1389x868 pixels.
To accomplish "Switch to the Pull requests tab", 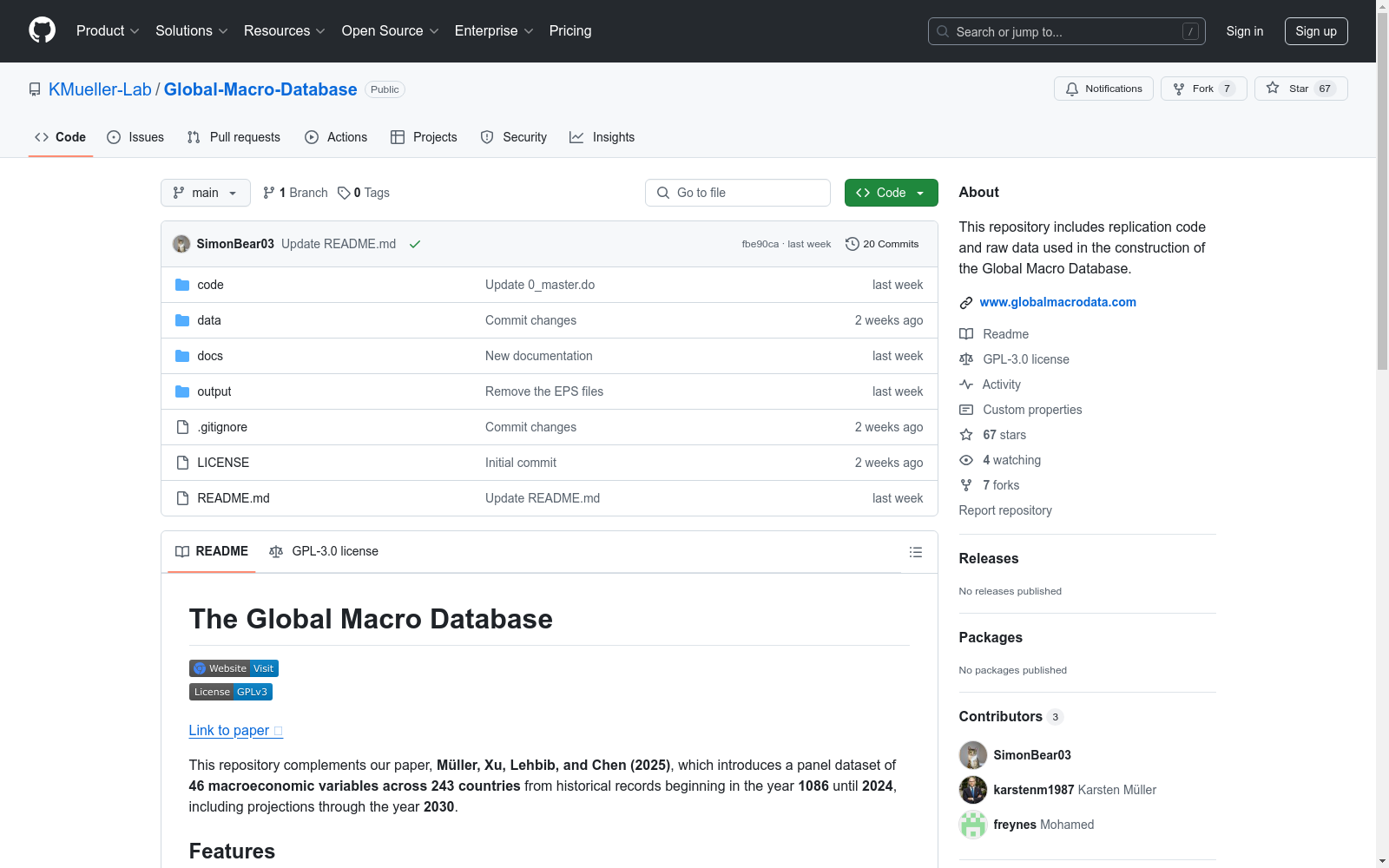I will 234,137.
